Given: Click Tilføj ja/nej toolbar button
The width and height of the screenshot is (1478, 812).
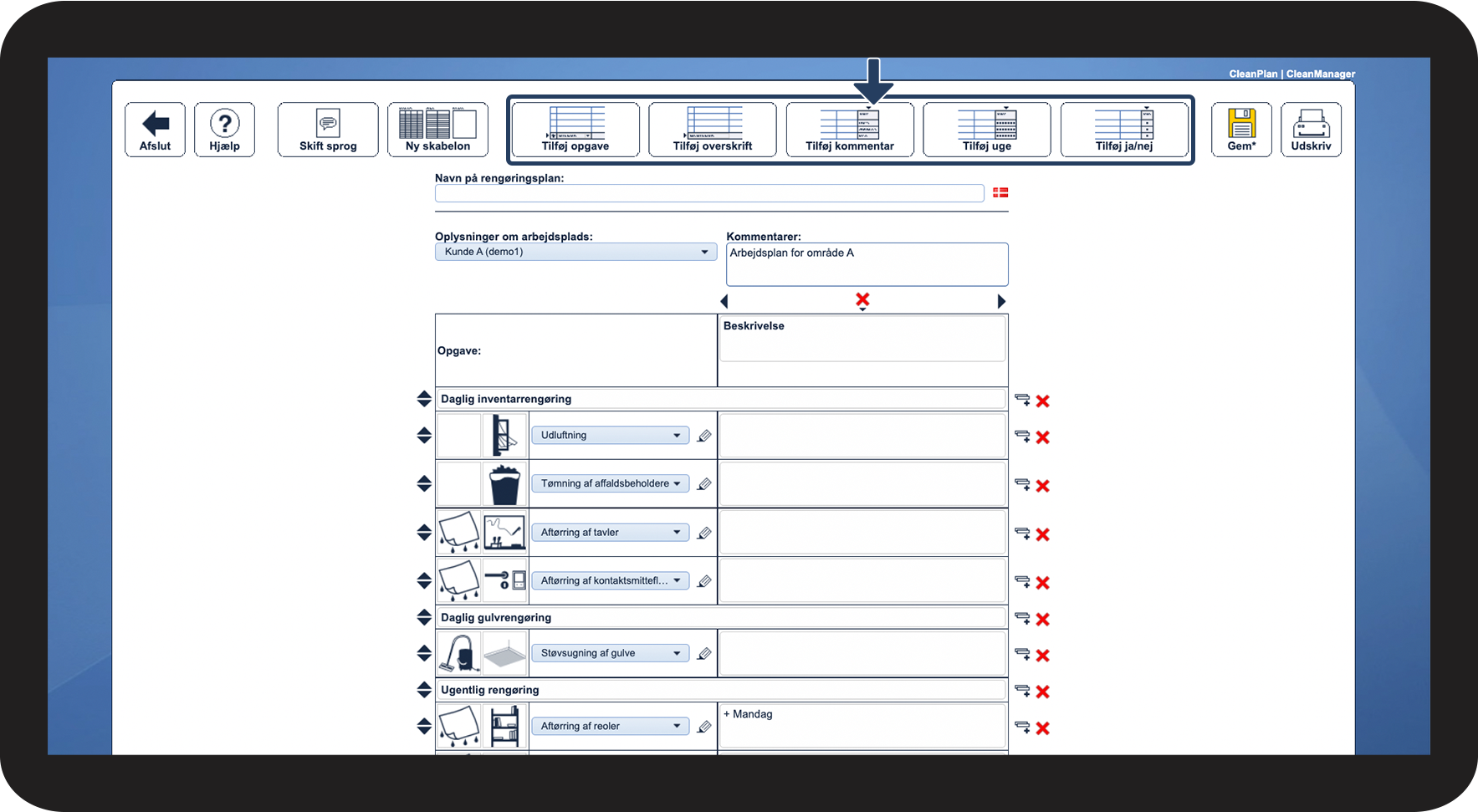Looking at the screenshot, I should (1124, 130).
